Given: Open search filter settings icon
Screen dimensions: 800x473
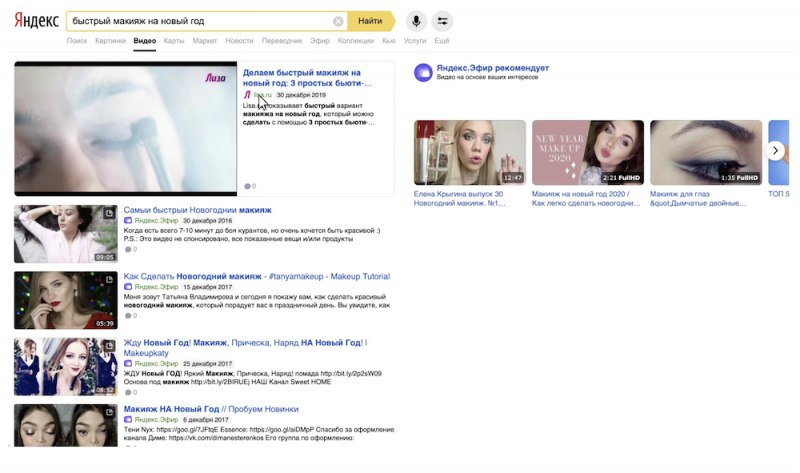Looking at the screenshot, I should pos(442,21).
